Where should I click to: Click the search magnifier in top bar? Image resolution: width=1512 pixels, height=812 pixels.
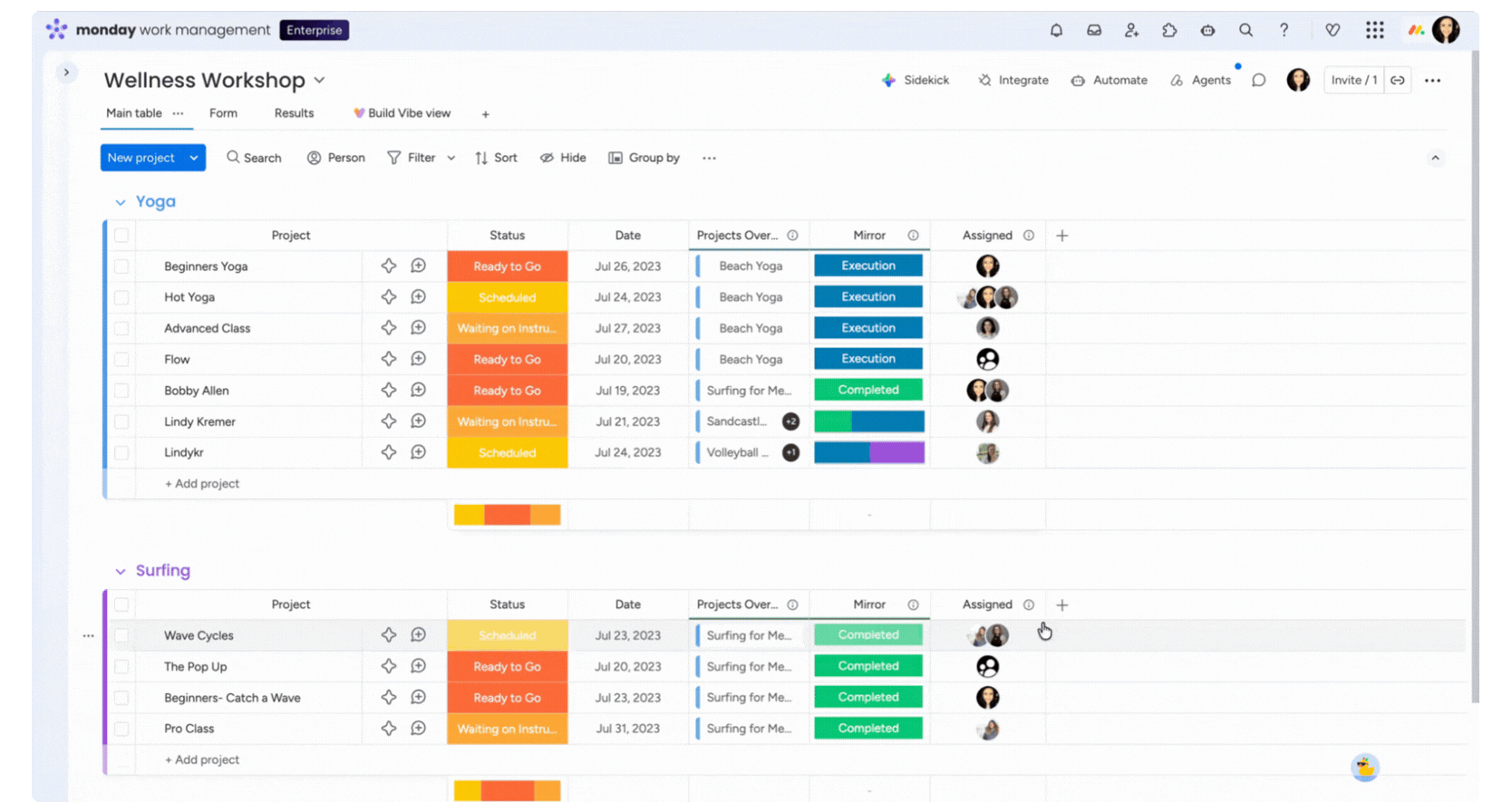click(x=1245, y=30)
